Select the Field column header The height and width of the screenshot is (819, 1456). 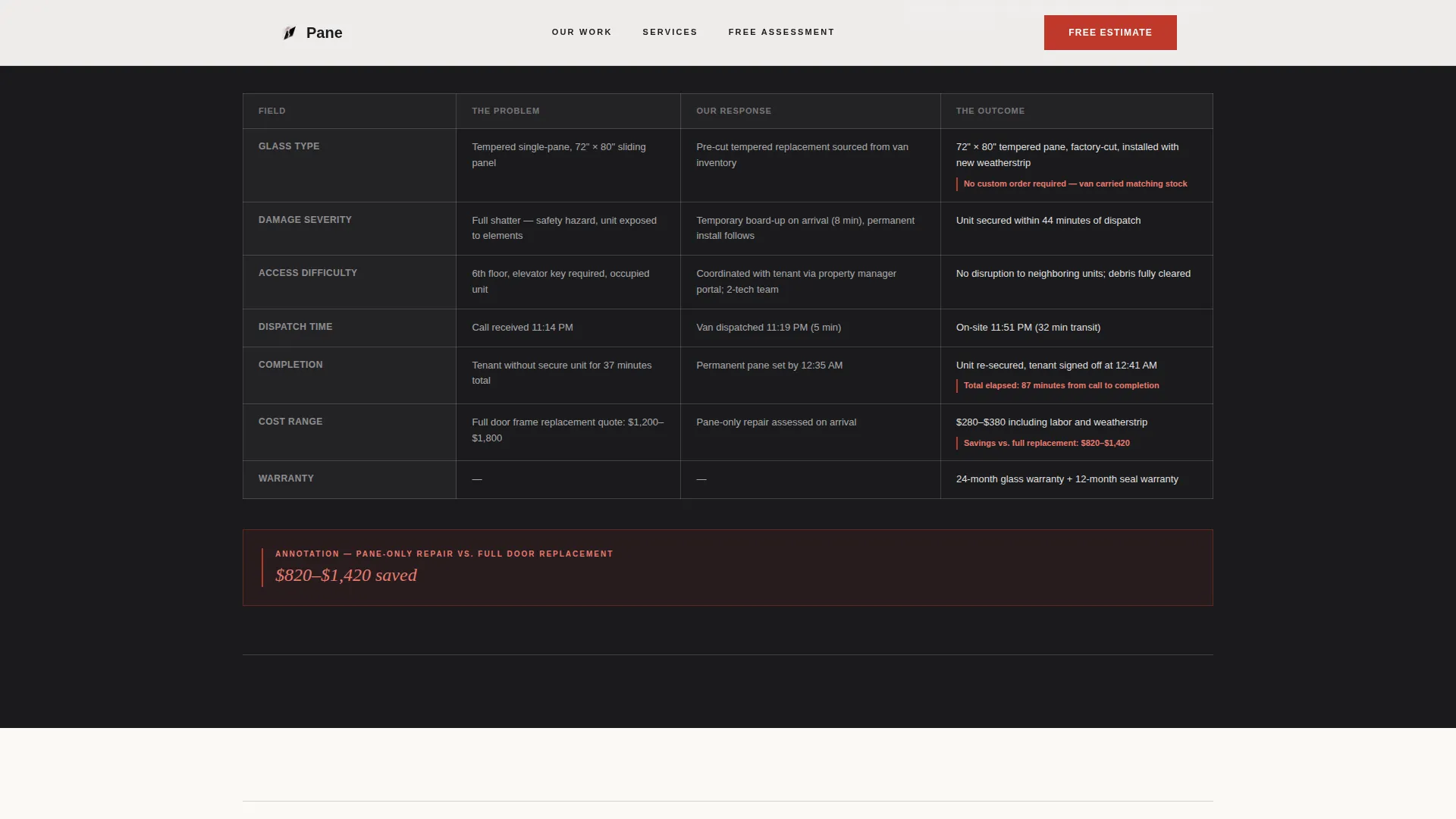pyautogui.click(x=272, y=111)
